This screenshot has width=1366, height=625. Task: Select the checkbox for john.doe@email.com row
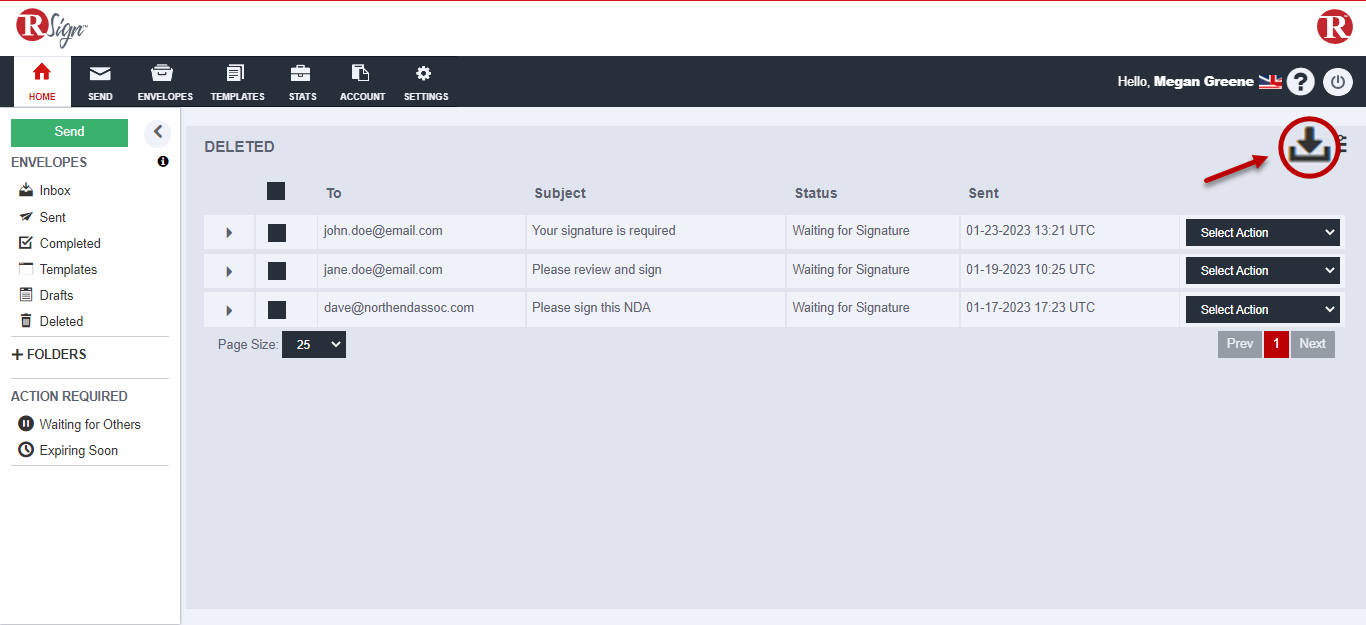[x=277, y=232]
